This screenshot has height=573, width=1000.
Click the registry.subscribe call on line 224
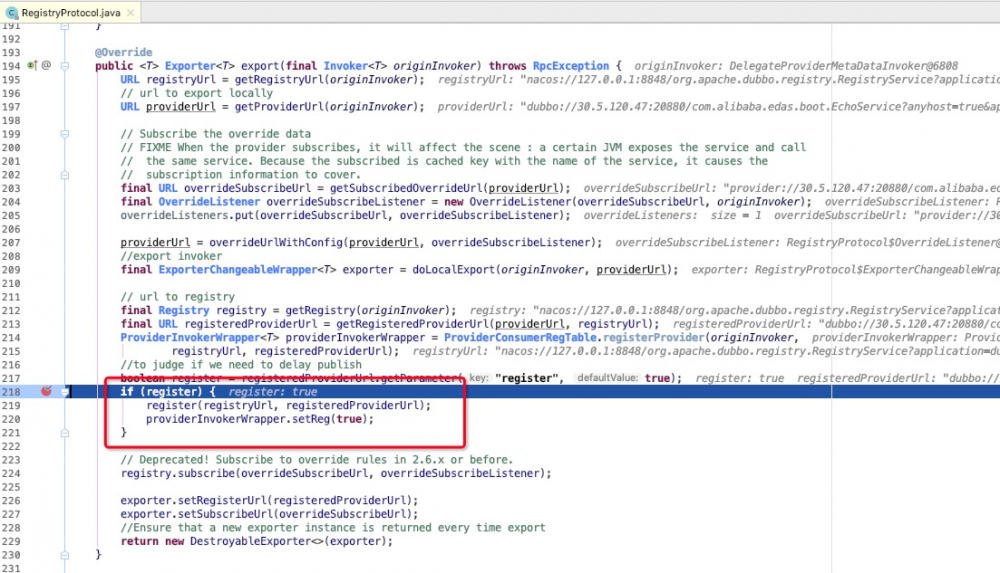[177, 473]
